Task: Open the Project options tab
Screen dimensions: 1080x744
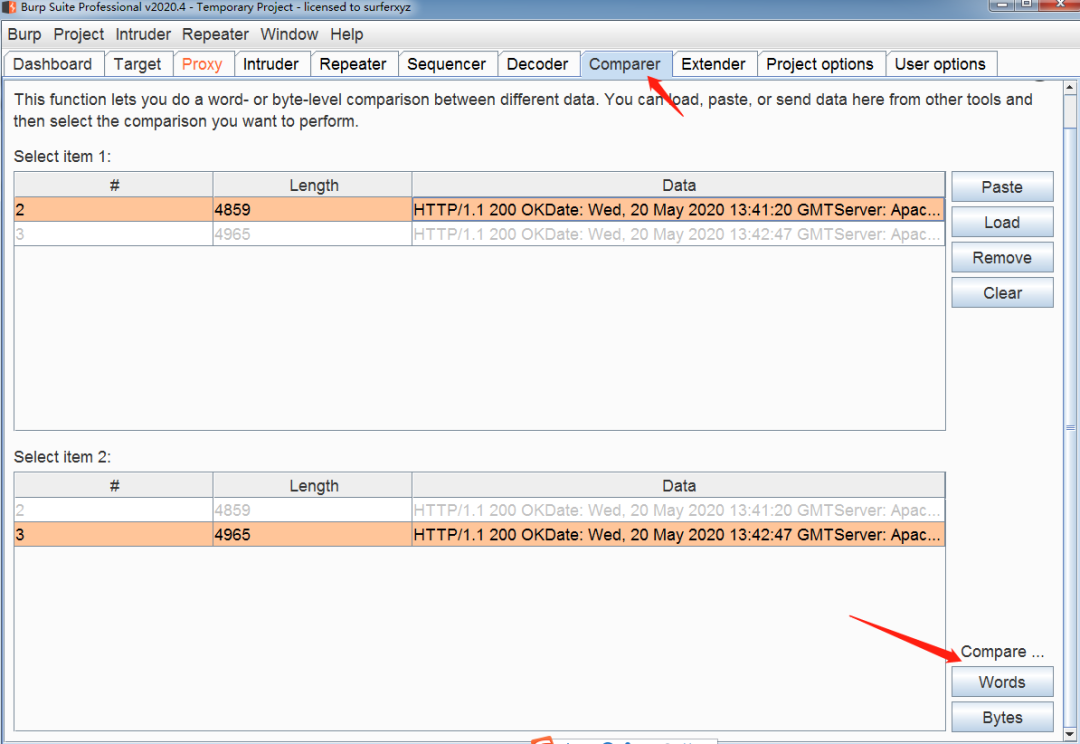Action: [820, 64]
